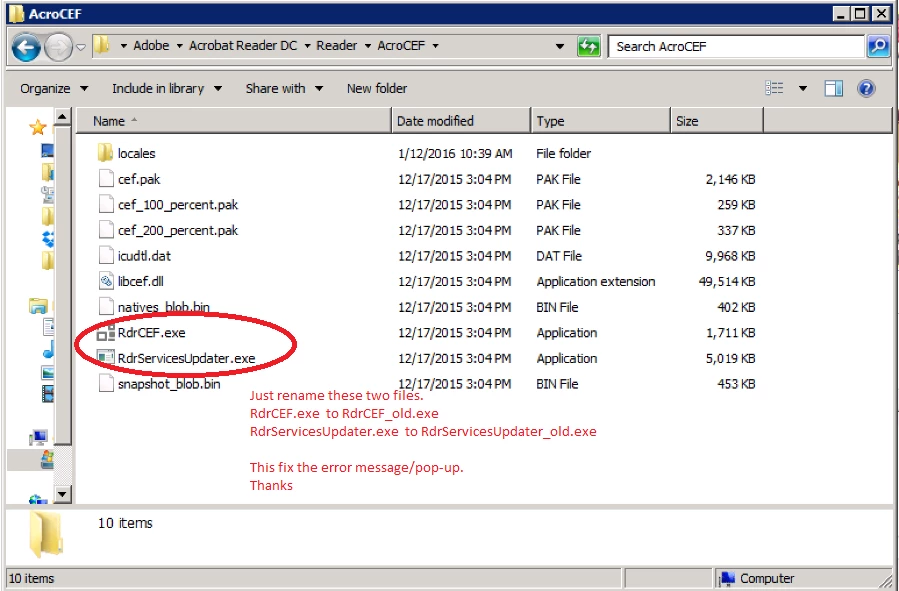Viewport: 899px width, 591px height.
Task: Click the Application extension type cell
Action: 596,281
